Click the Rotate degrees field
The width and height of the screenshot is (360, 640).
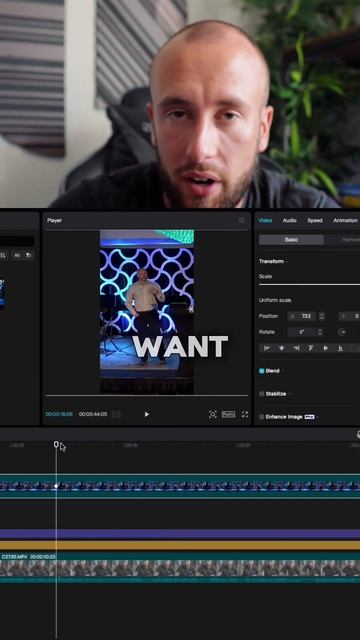click(302, 332)
